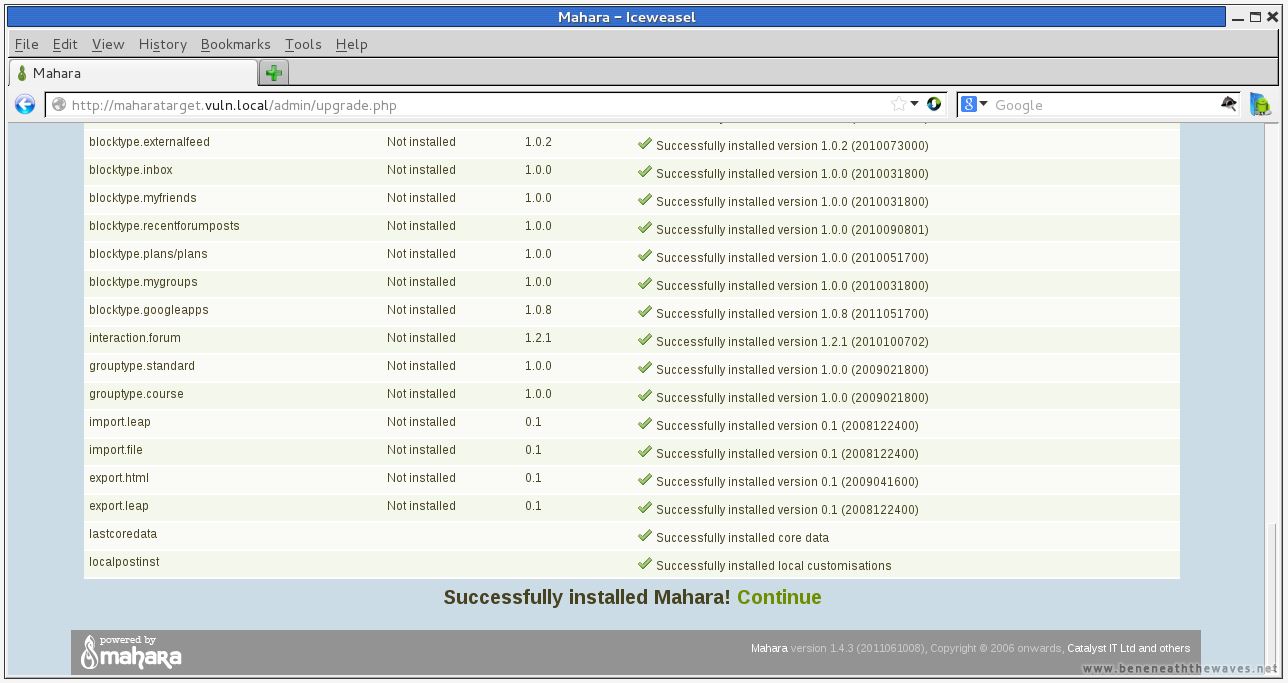Click 'Successfully installed local customisations' text
1288x683 pixels.
click(x=773, y=566)
